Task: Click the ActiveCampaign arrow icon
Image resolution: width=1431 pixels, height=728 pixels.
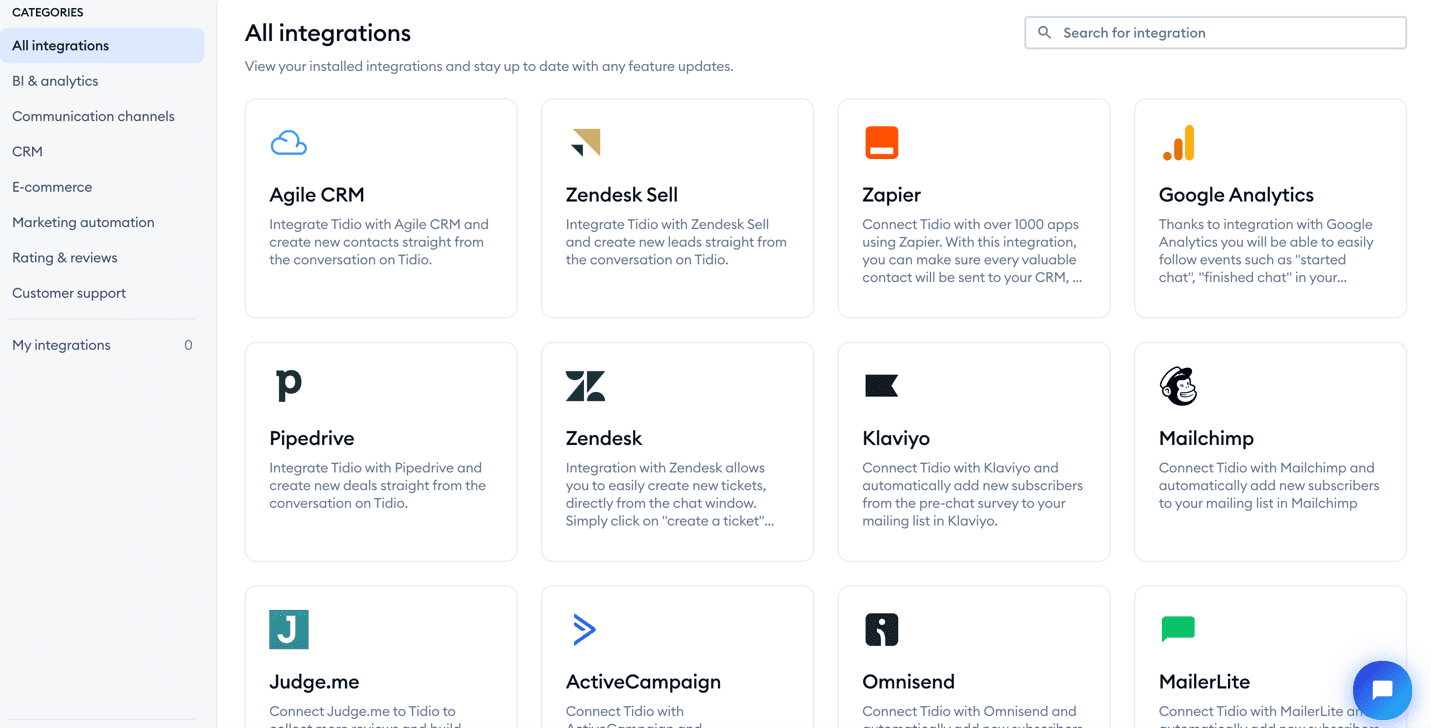Action: (584, 629)
